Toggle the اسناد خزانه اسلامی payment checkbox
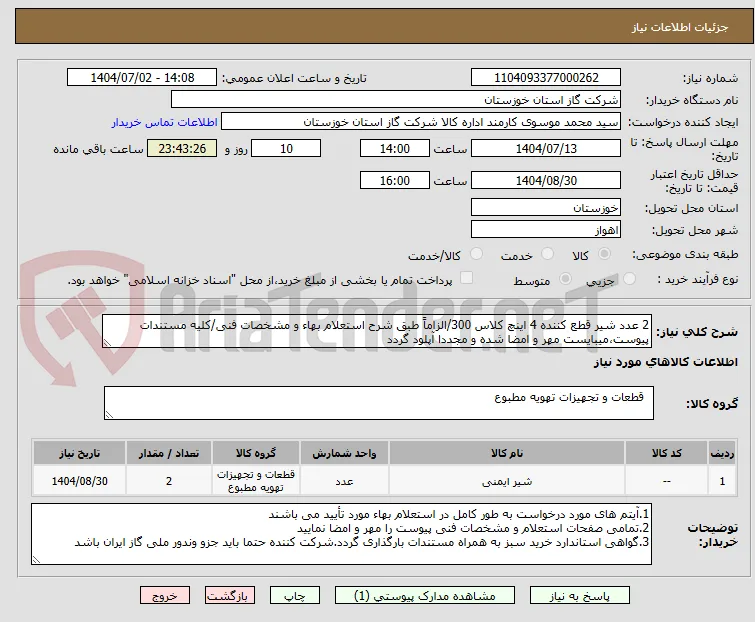Screen dimensions: 755x622 (466, 278)
